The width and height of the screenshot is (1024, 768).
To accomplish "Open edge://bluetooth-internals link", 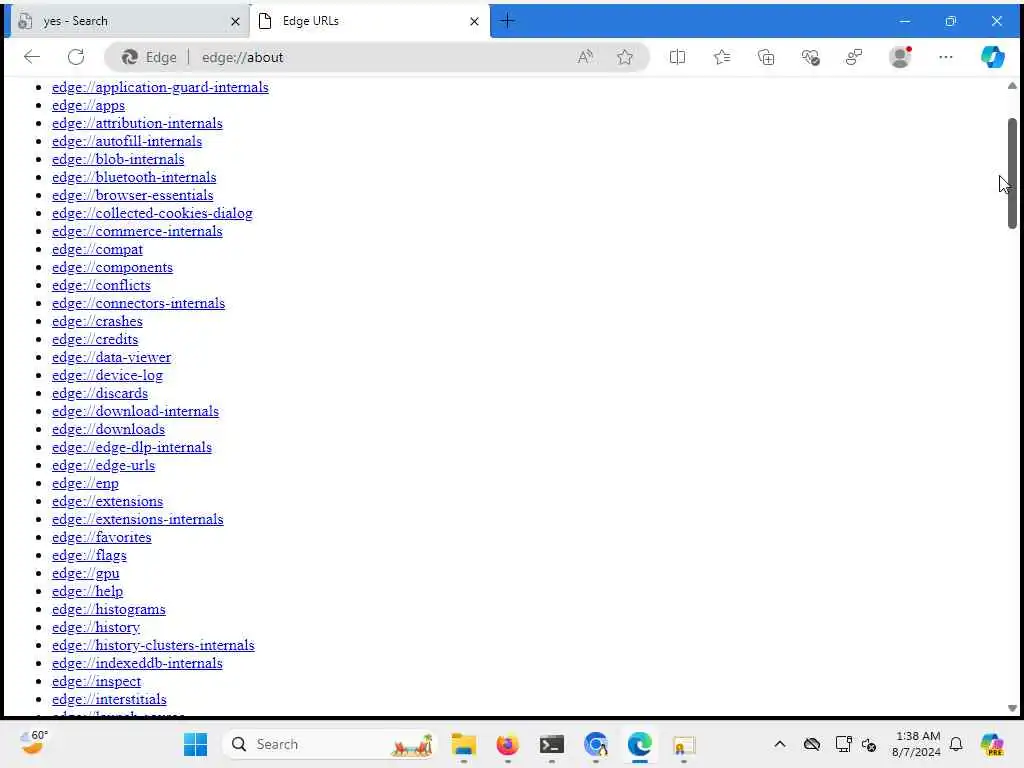I will click(x=134, y=178).
